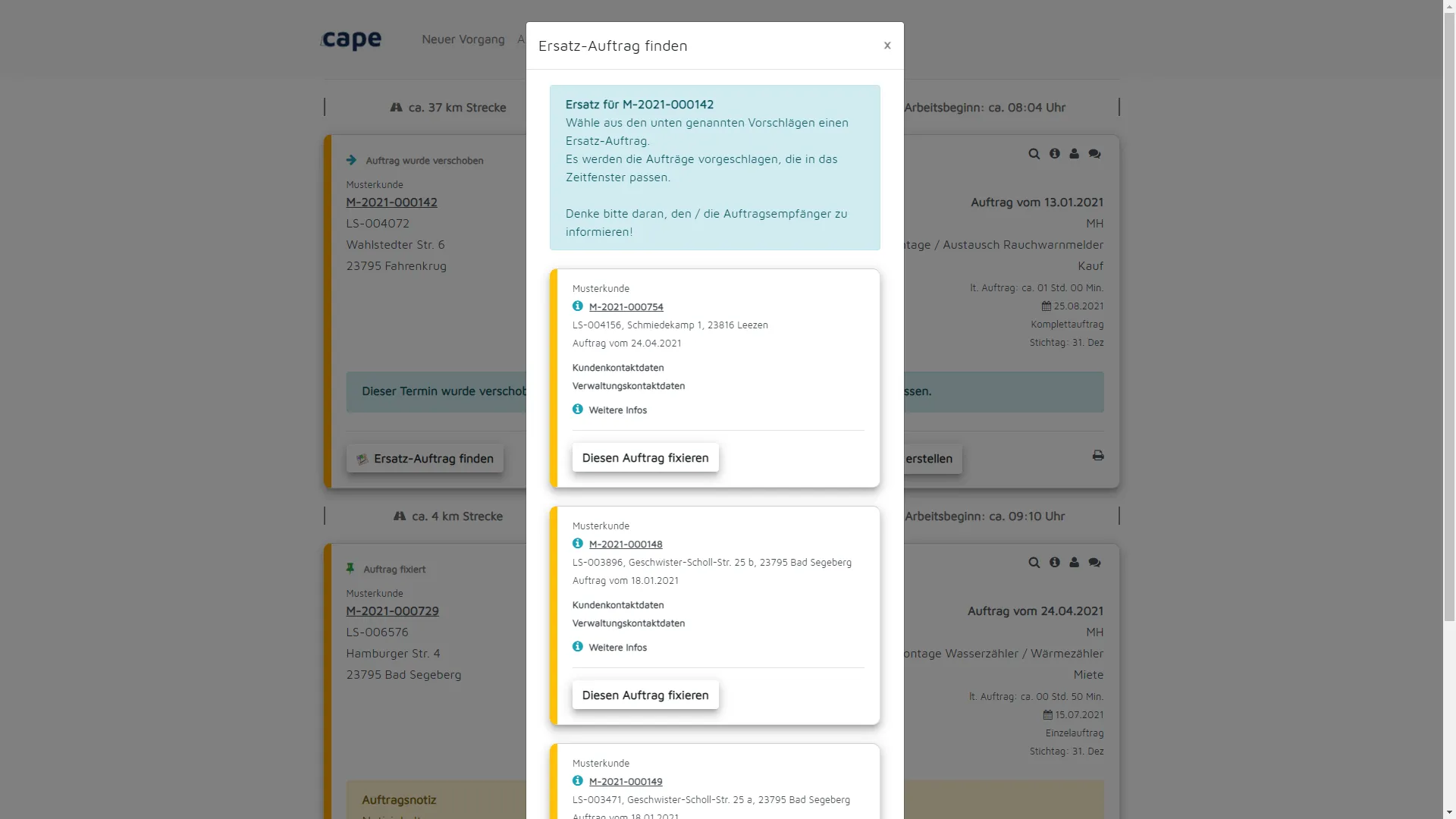The width and height of the screenshot is (1456, 819).
Task: Open M-2021-000729 link in background card
Action: [393, 611]
